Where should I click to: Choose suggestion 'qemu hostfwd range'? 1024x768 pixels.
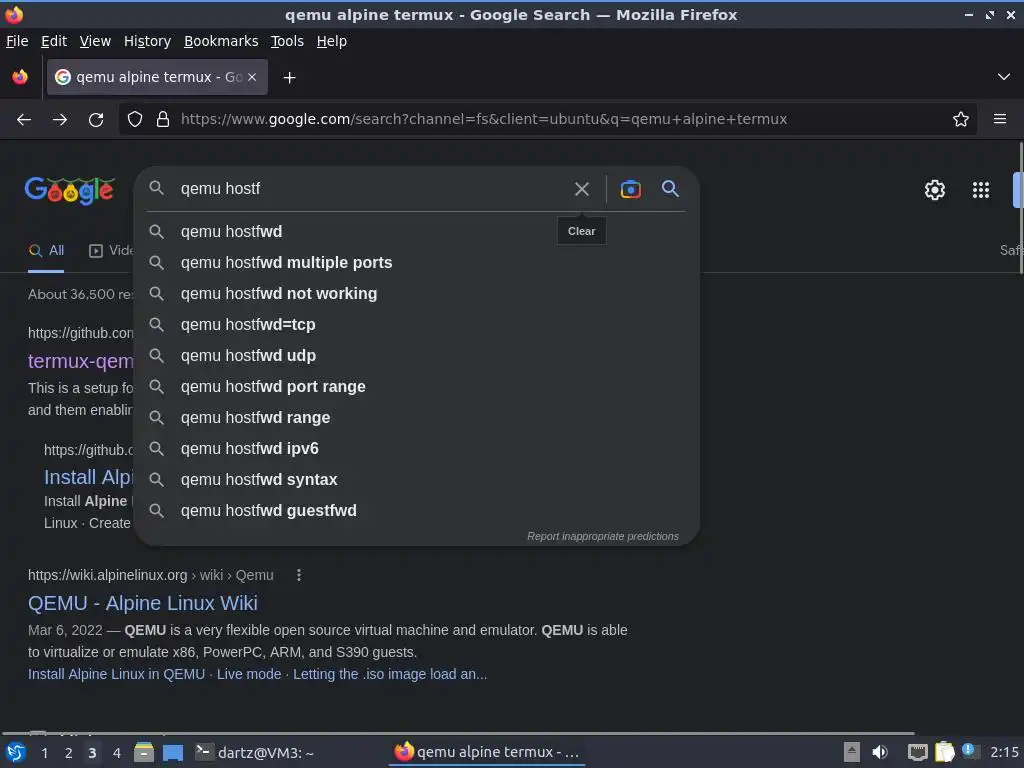point(417,418)
